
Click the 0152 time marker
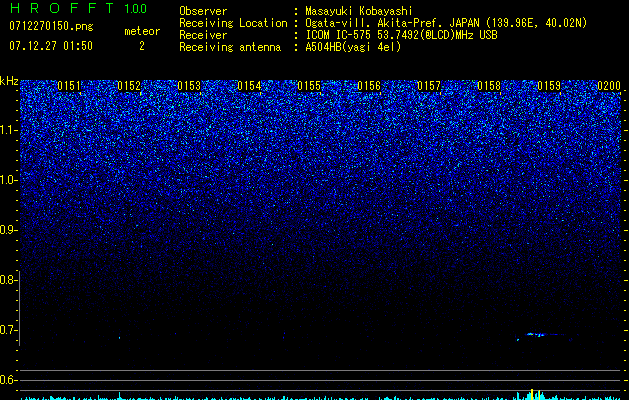click(x=129, y=86)
